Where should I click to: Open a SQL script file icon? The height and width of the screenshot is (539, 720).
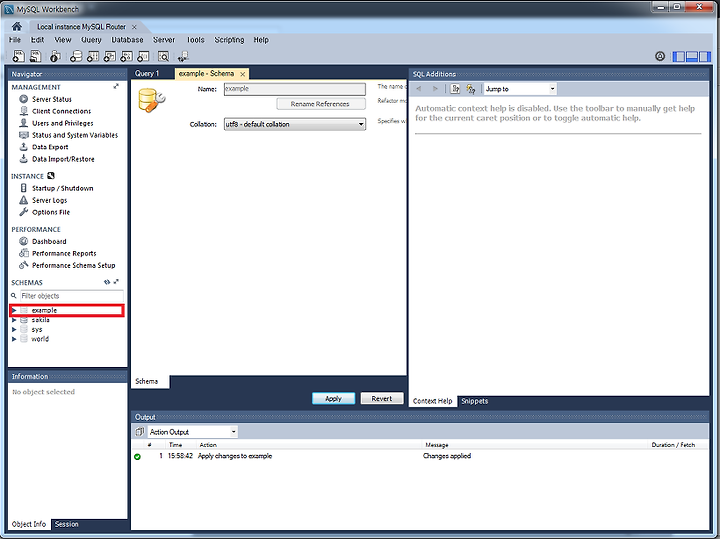[x=35, y=56]
